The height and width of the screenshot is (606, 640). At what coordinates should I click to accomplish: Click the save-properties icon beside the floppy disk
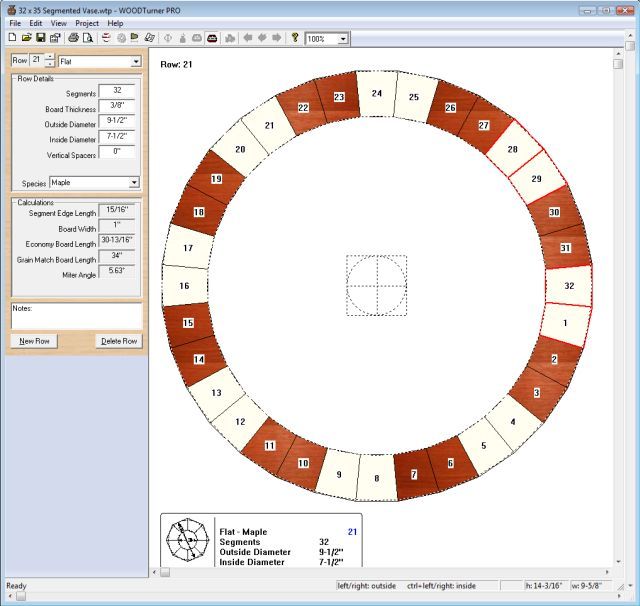[55, 38]
